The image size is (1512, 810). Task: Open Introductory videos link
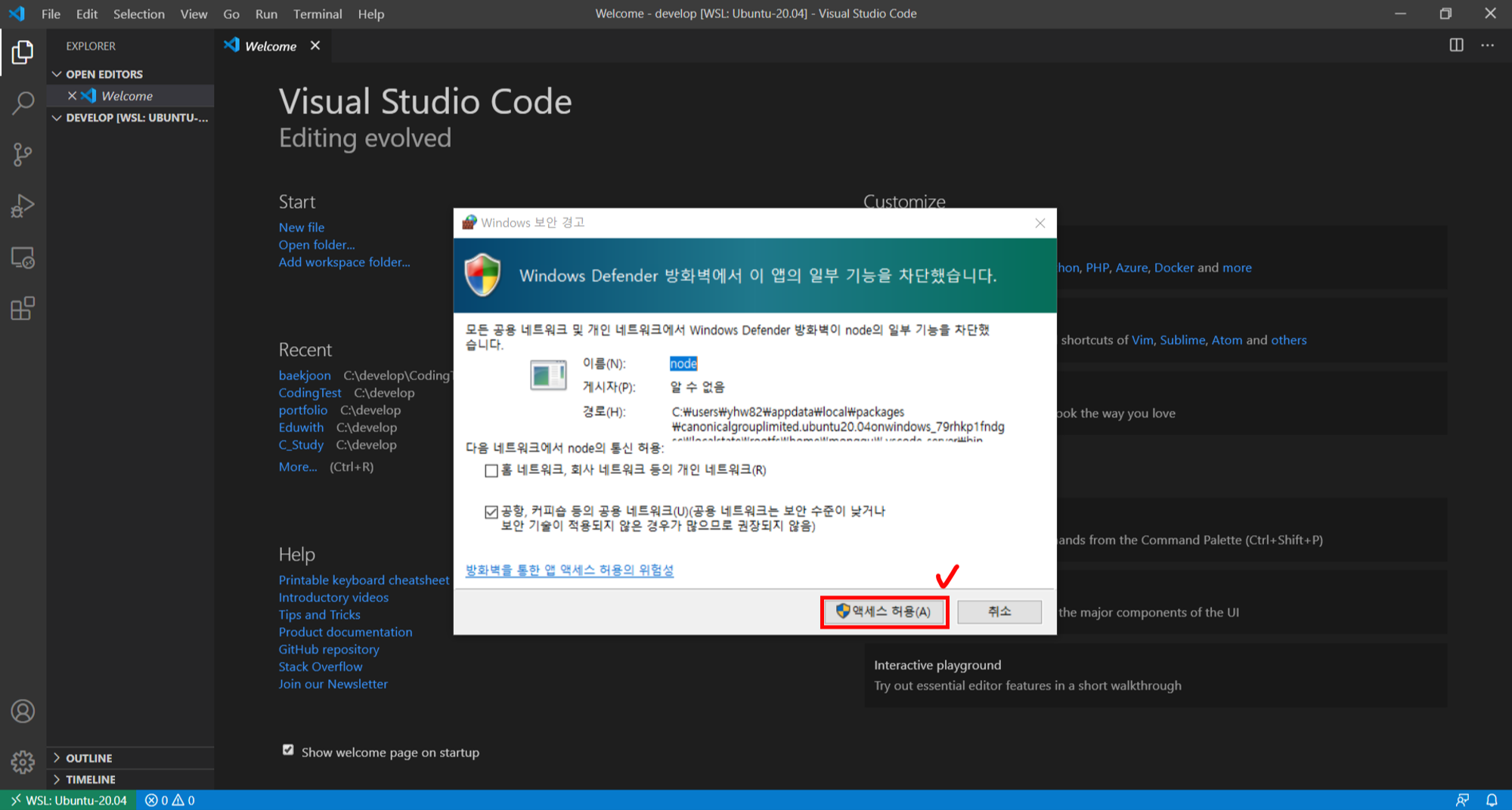tap(333, 598)
